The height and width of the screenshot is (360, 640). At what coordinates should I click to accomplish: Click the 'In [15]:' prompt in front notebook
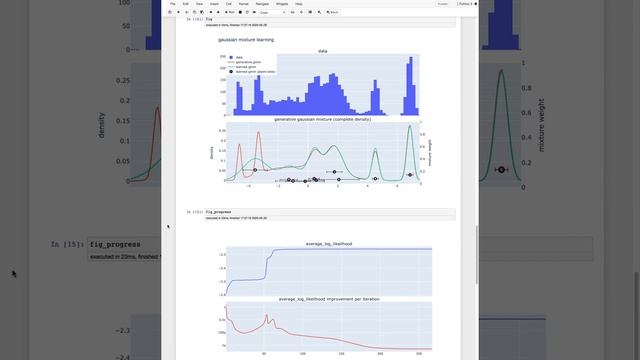194,212
